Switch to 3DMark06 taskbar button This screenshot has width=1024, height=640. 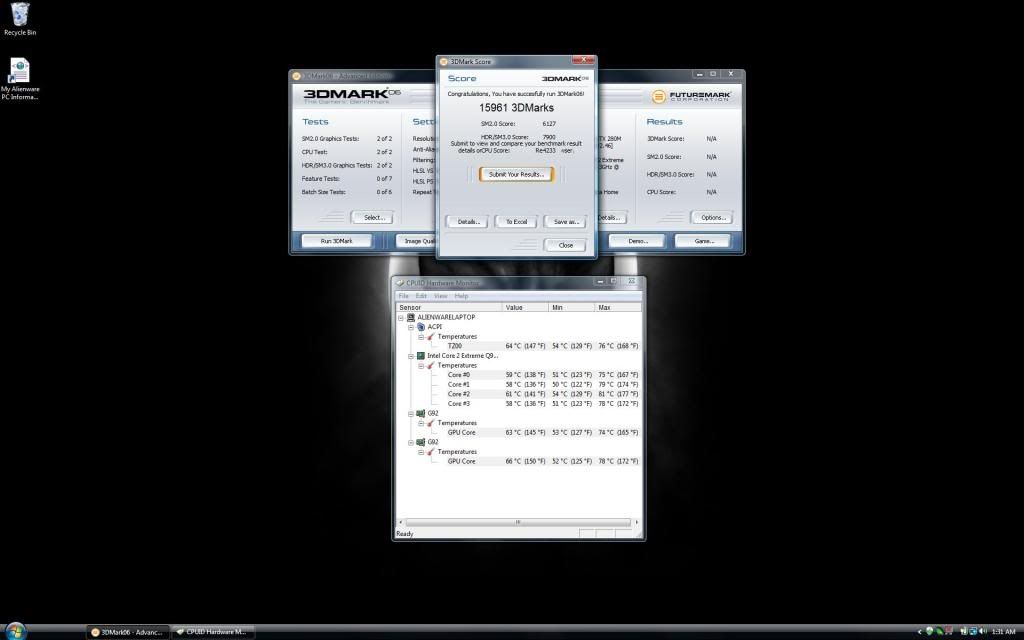pyautogui.click(x=128, y=632)
